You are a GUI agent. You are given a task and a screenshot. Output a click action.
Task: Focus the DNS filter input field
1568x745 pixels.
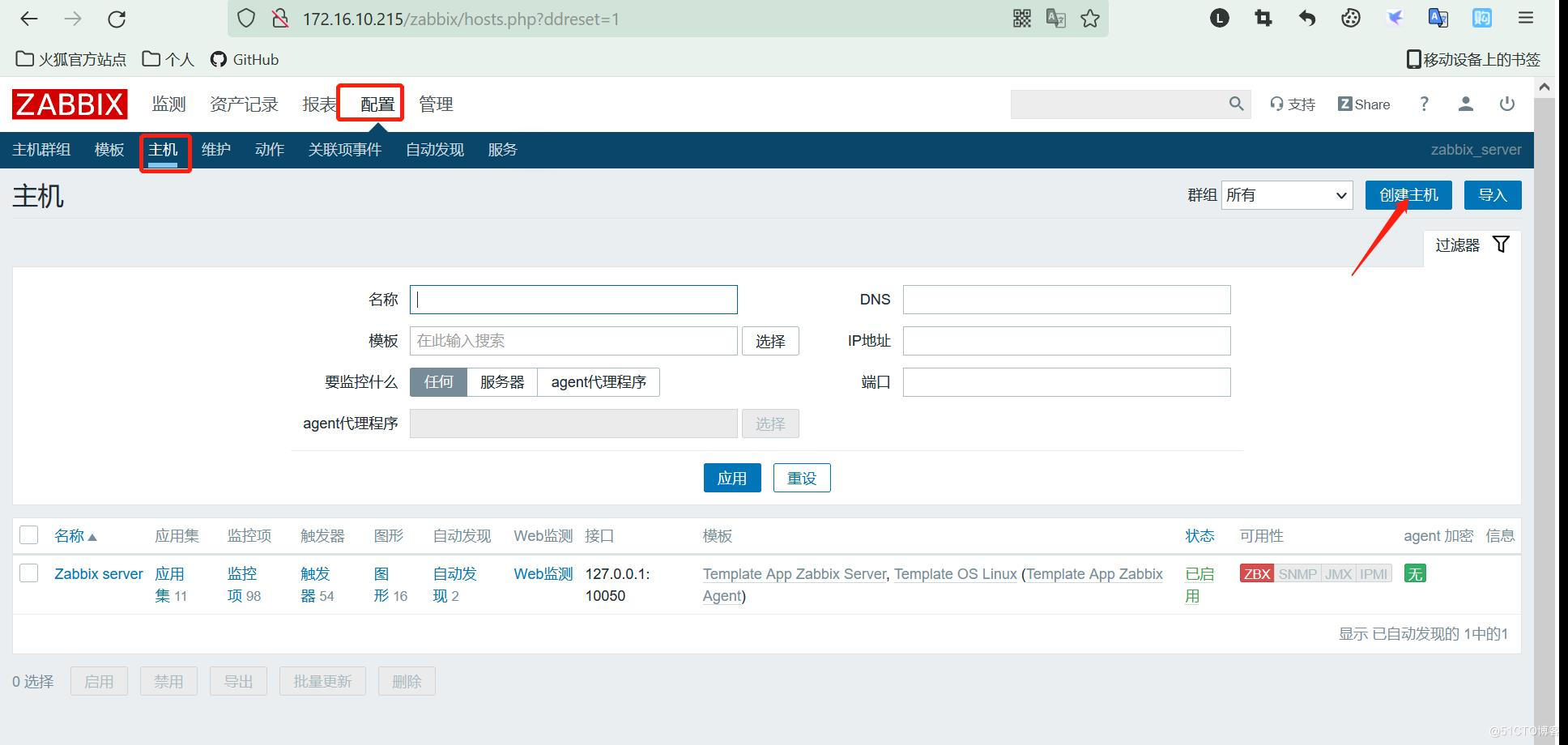point(1067,300)
